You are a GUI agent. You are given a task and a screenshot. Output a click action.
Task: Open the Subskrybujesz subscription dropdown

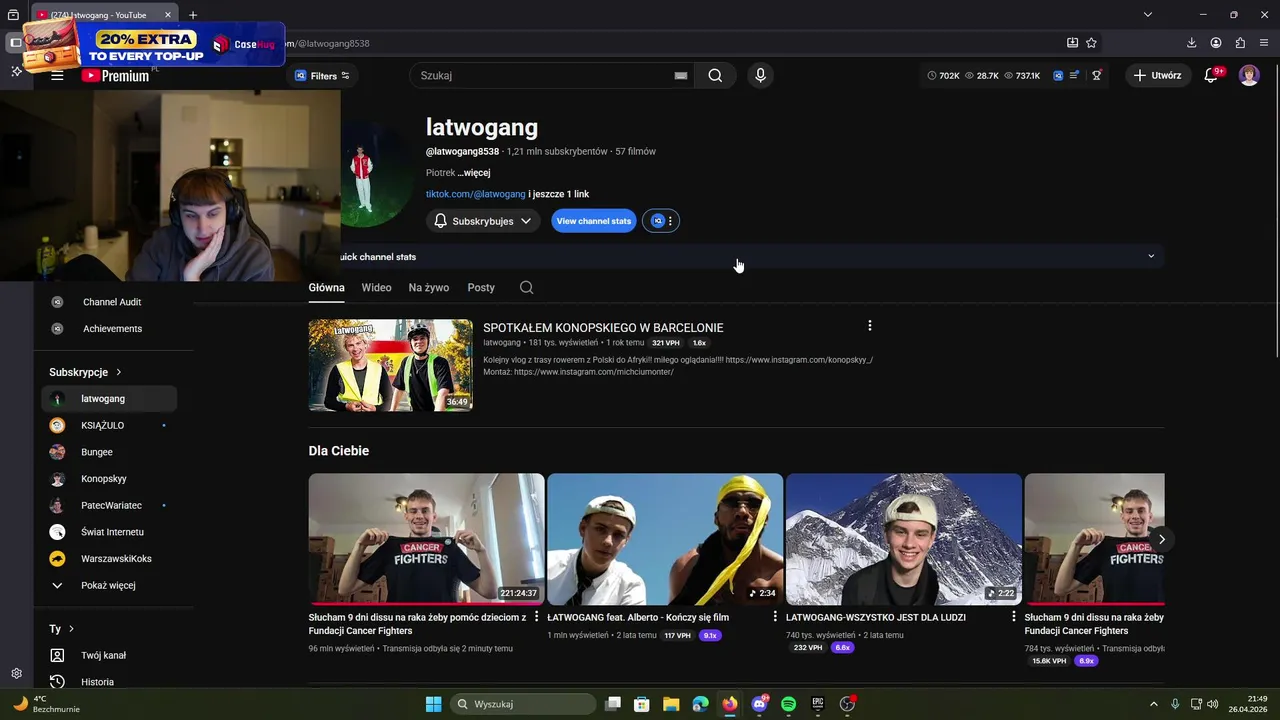click(483, 221)
